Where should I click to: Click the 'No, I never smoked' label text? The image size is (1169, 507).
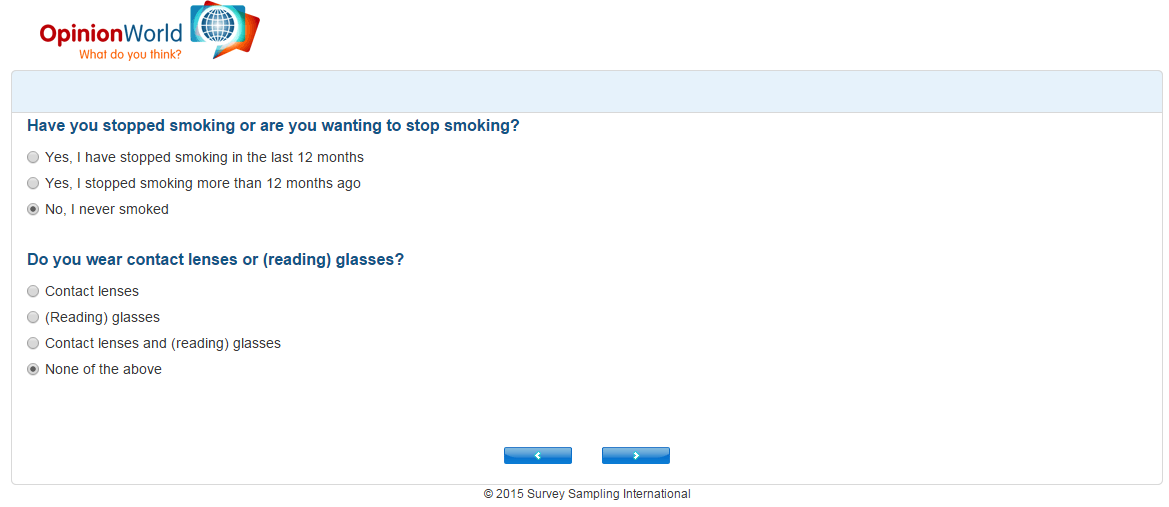pyautogui.click(x=107, y=210)
